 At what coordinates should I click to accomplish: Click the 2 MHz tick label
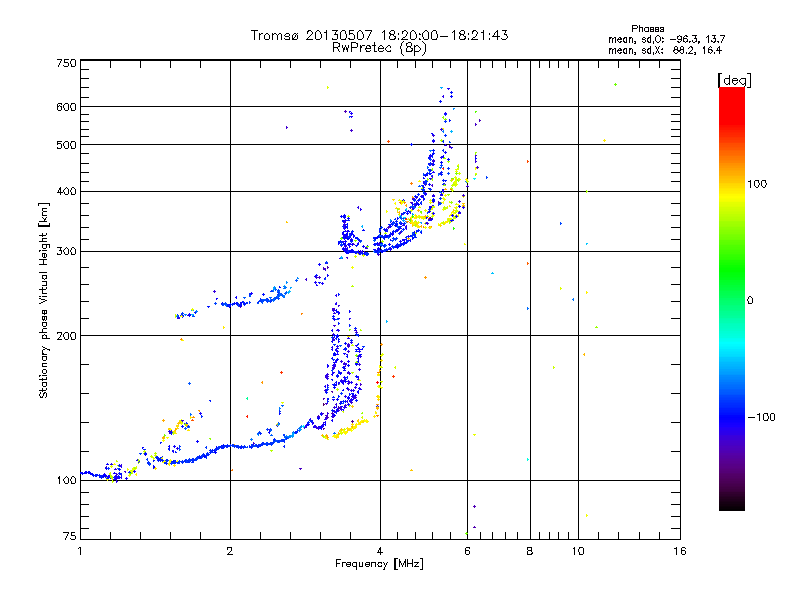pyautogui.click(x=230, y=551)
